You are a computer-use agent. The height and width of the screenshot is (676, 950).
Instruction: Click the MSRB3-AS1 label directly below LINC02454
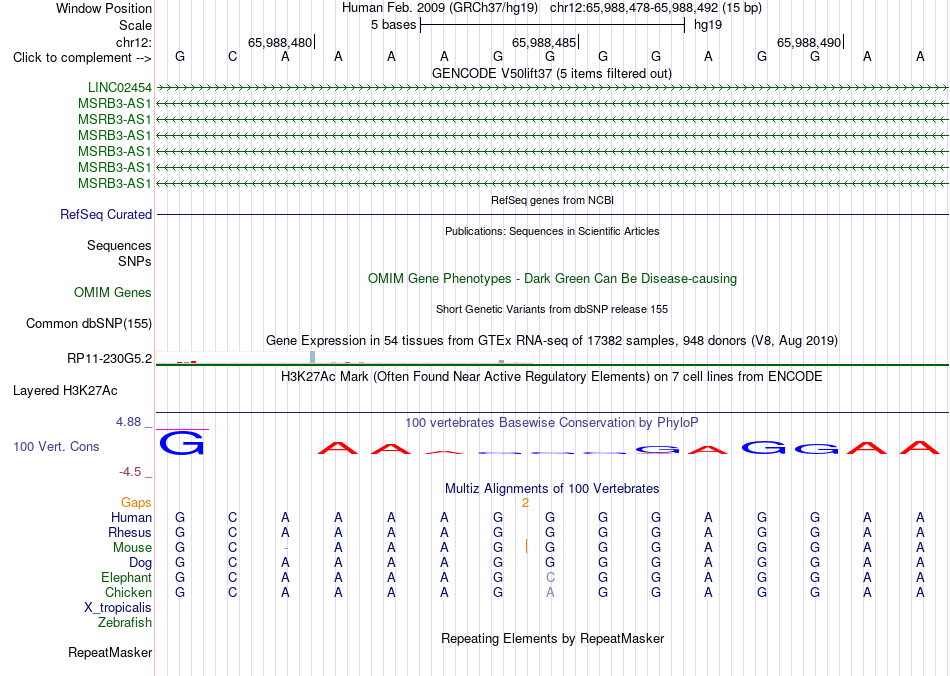pyautogui.click(x=115, y=104)
